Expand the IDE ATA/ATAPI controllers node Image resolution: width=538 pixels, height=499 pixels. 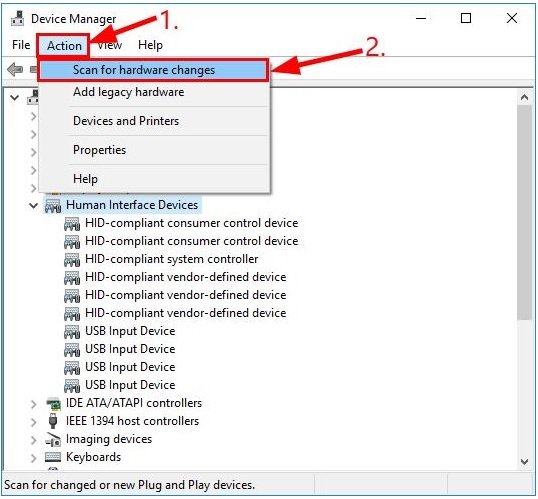point(33,404)
